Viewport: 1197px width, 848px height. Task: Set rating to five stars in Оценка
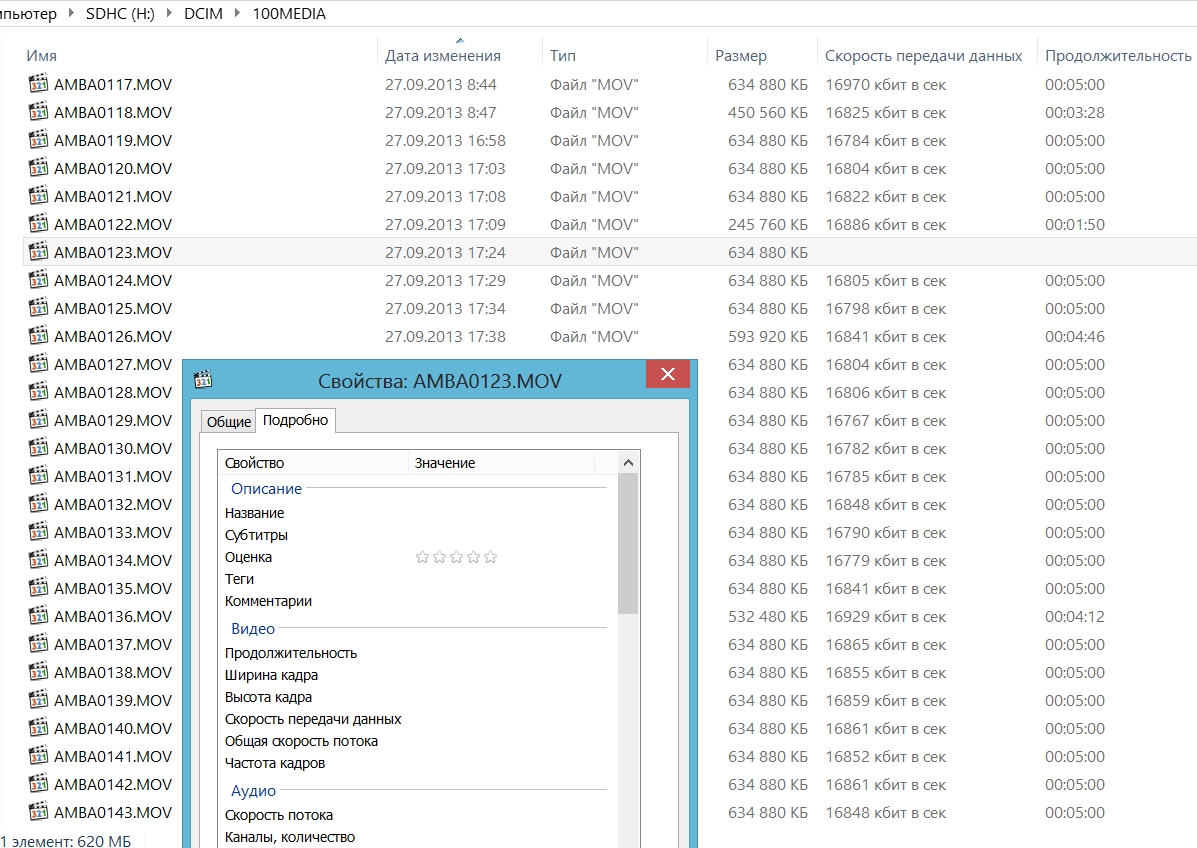490,557
